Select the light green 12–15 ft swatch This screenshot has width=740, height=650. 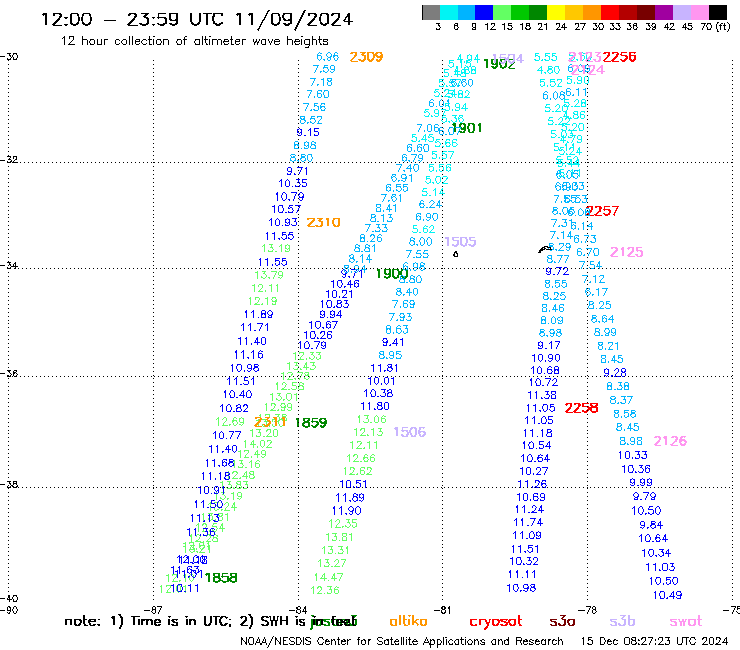point(502,12)
